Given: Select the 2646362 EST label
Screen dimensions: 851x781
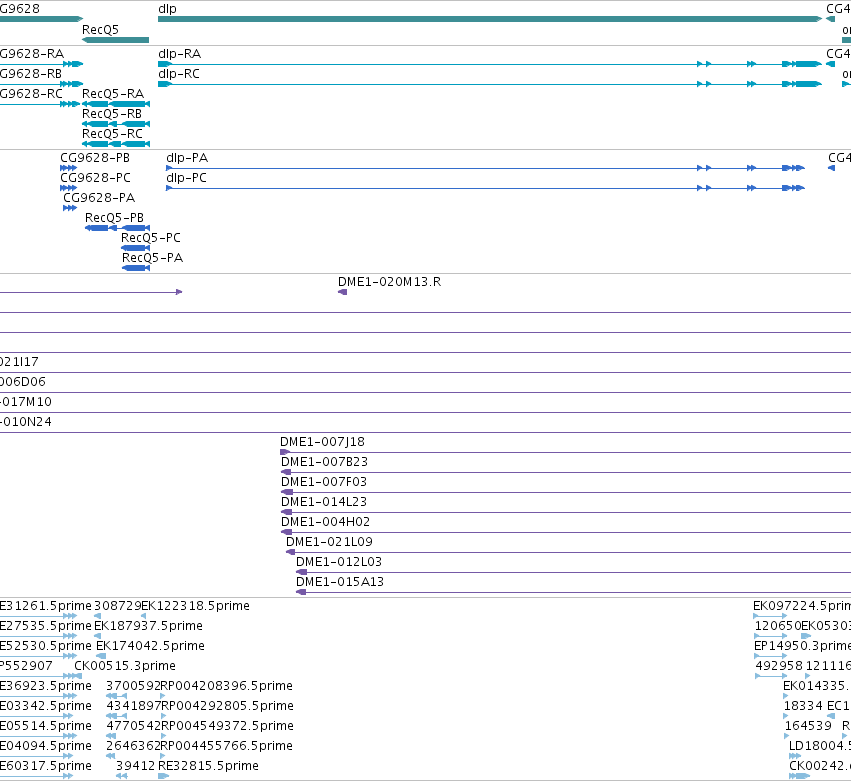Looking at the screenshot, I should tap(134, 746).
